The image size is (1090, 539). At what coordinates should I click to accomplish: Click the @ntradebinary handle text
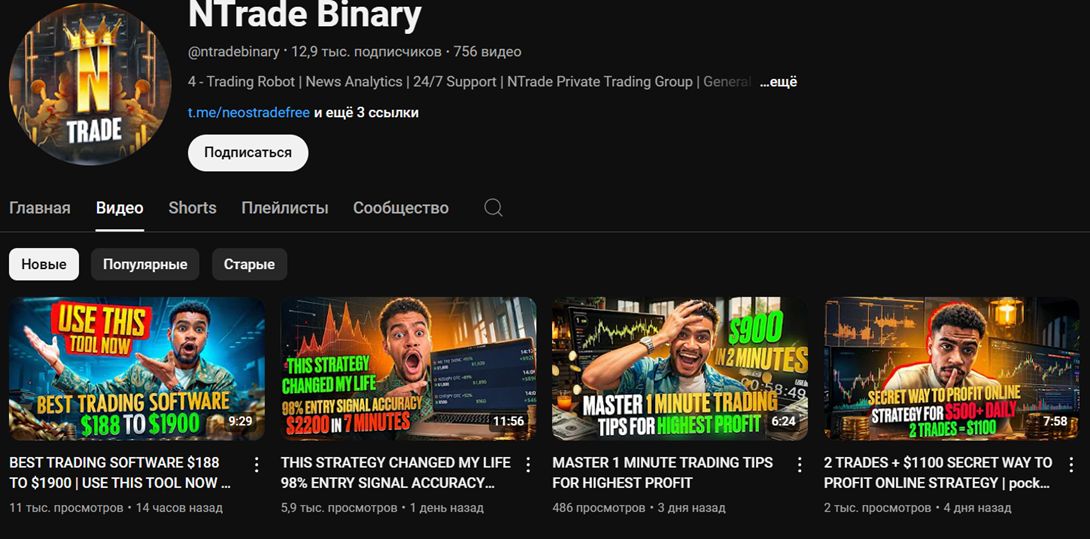click(x=234, y=51)
